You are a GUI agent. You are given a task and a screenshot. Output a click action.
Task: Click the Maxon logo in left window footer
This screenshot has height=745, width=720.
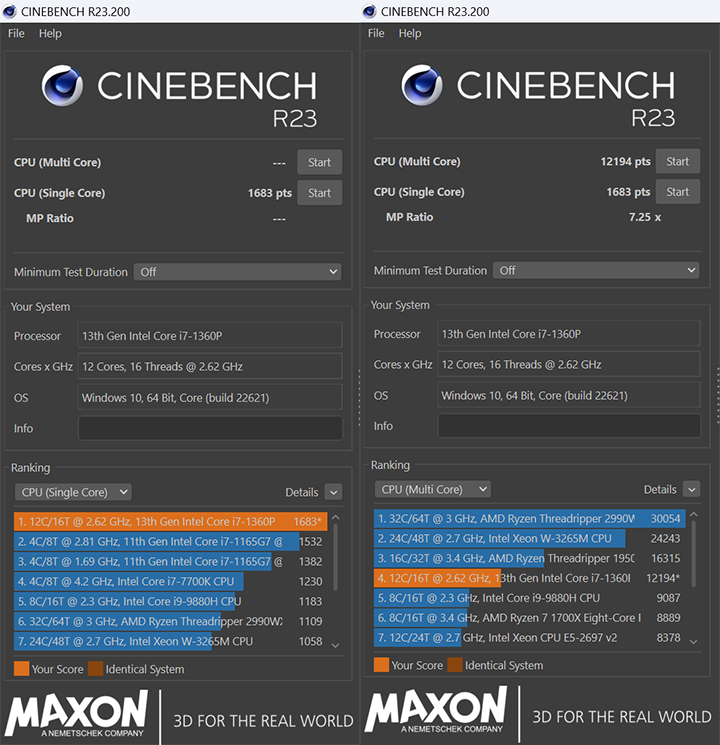pyautogui.click(x=76, y=715)
